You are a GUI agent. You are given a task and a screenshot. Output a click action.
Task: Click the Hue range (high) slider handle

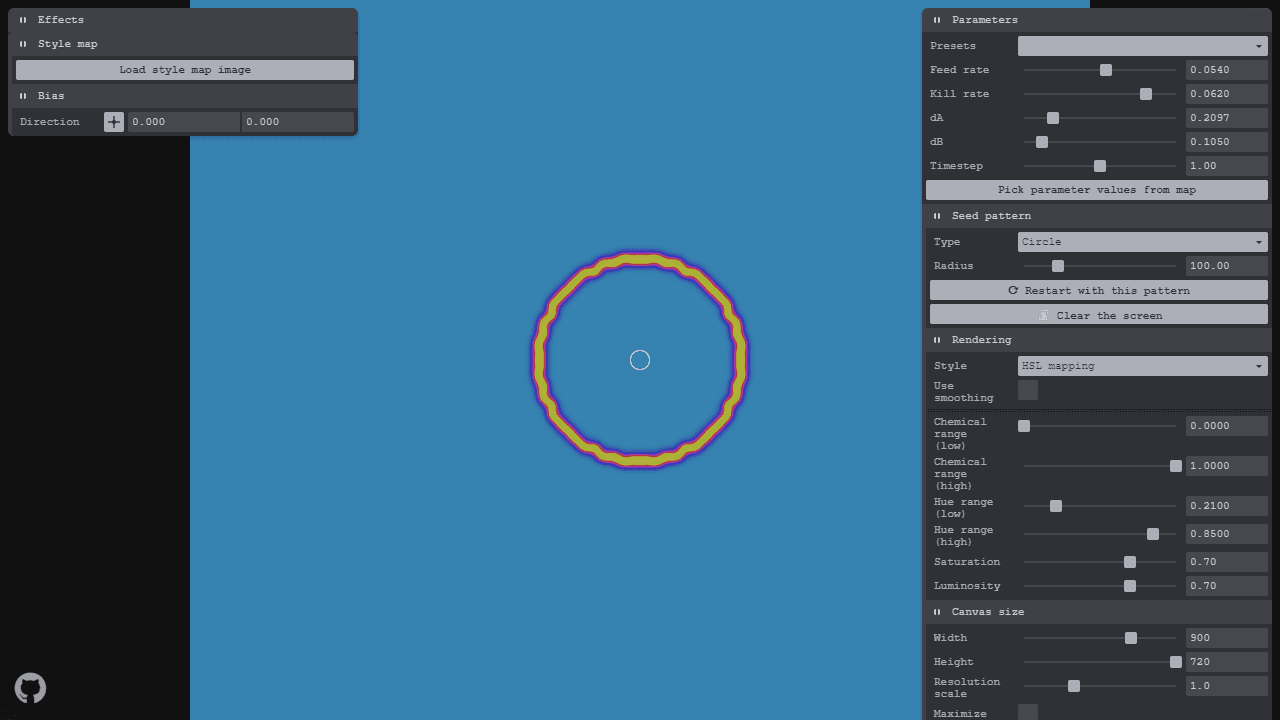[1153, 534]
